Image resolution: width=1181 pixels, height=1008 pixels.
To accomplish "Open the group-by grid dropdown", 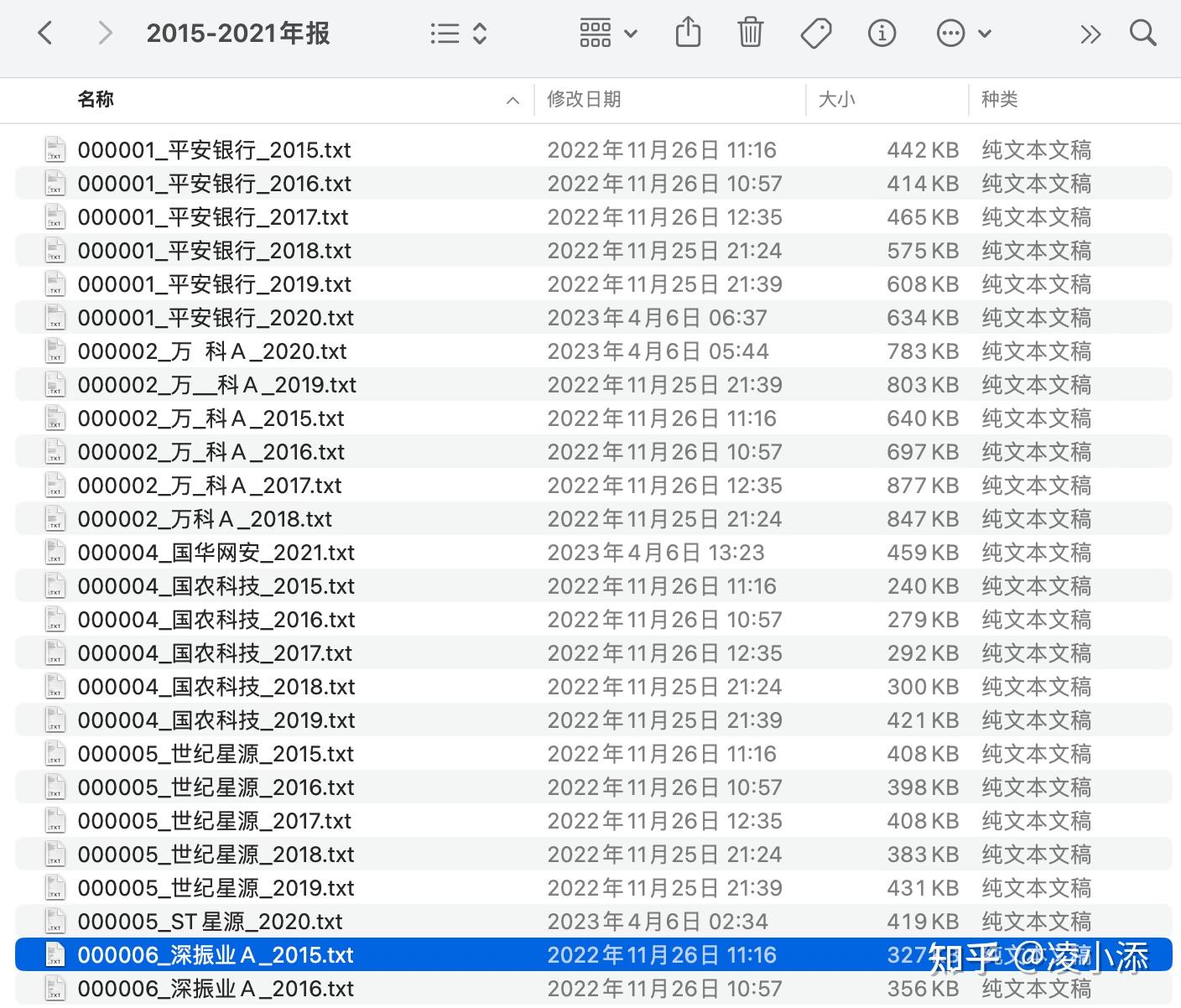I will pos(608,34).
